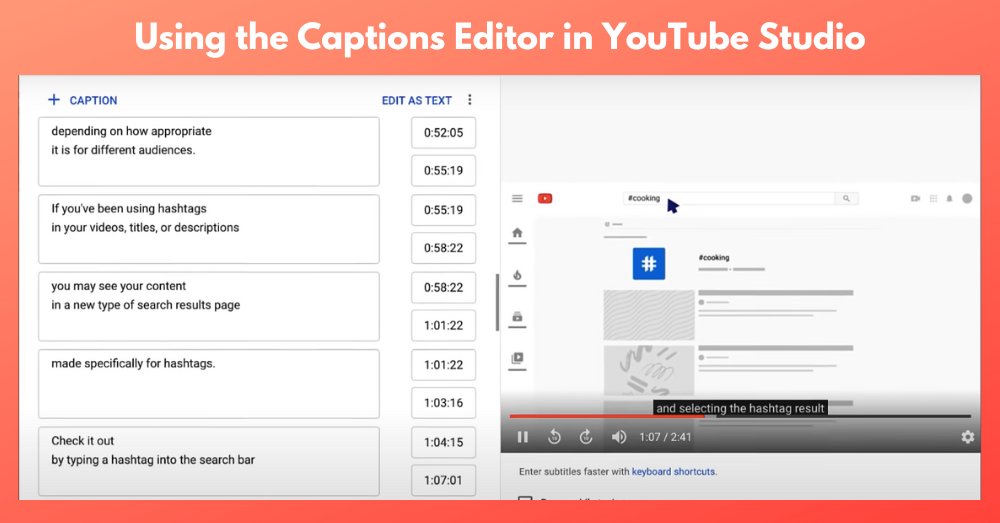The image size is (1000, 523).
Task: Open the keyboard shortcuts link
Action: click(673, 471)
